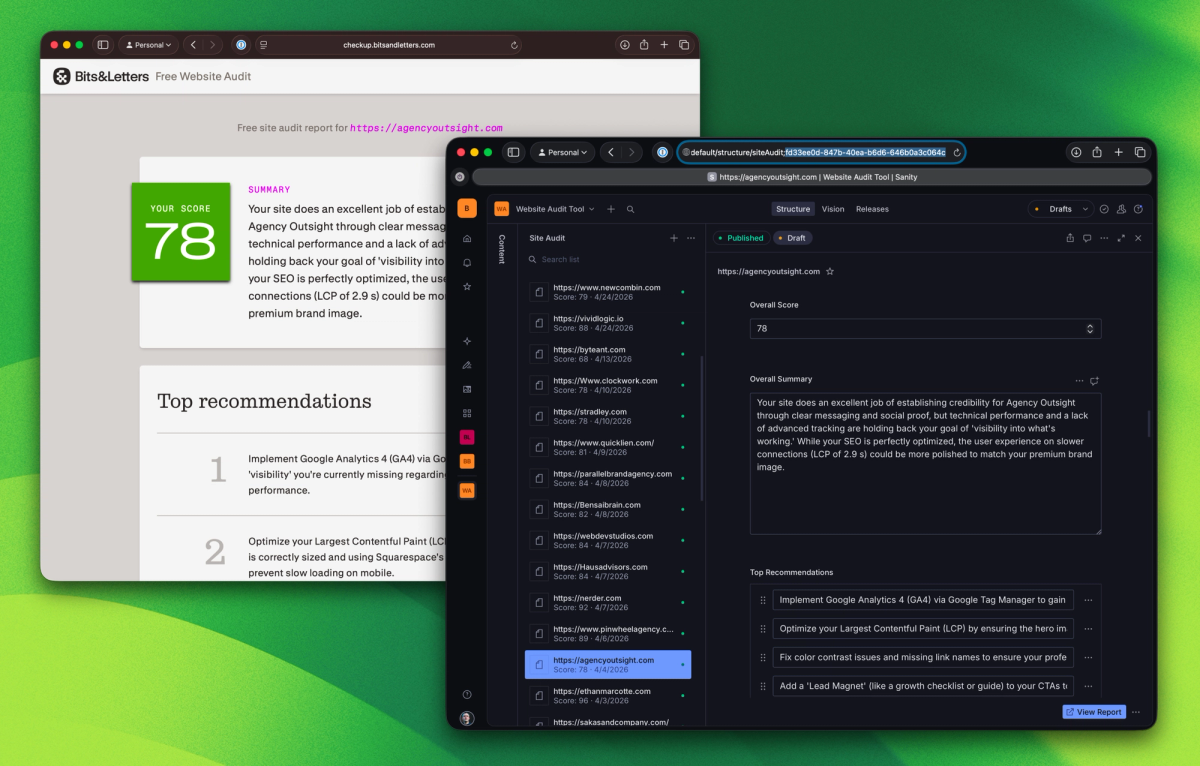Click the Overall Summary text area

pyautogui.click(x=925, y=463)
